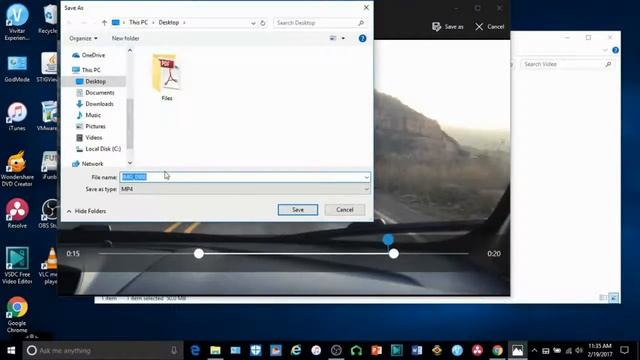This screenshot has width=640, height=360.
Task: Open Chrome from taskbar
Action: 497,350
